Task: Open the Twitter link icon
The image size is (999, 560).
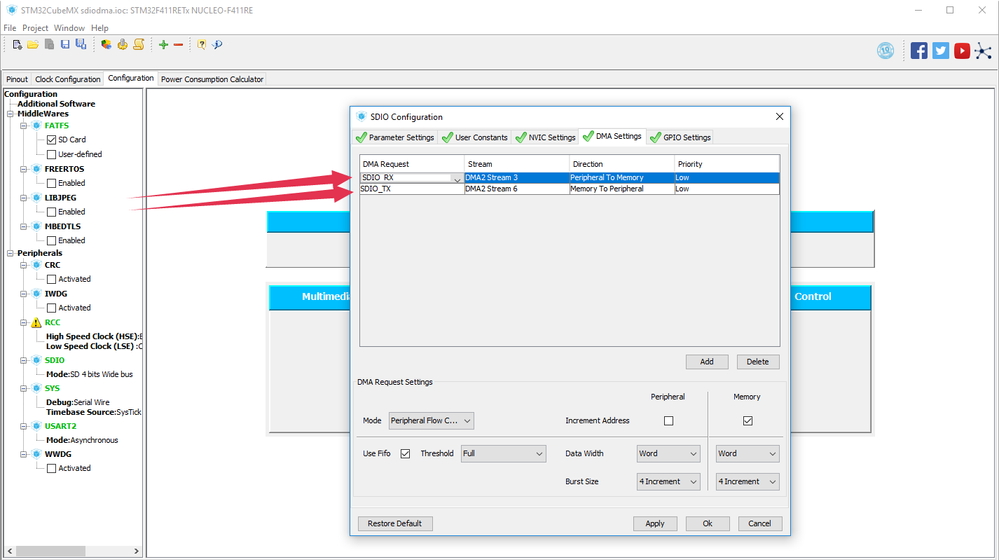Action: 940,50
